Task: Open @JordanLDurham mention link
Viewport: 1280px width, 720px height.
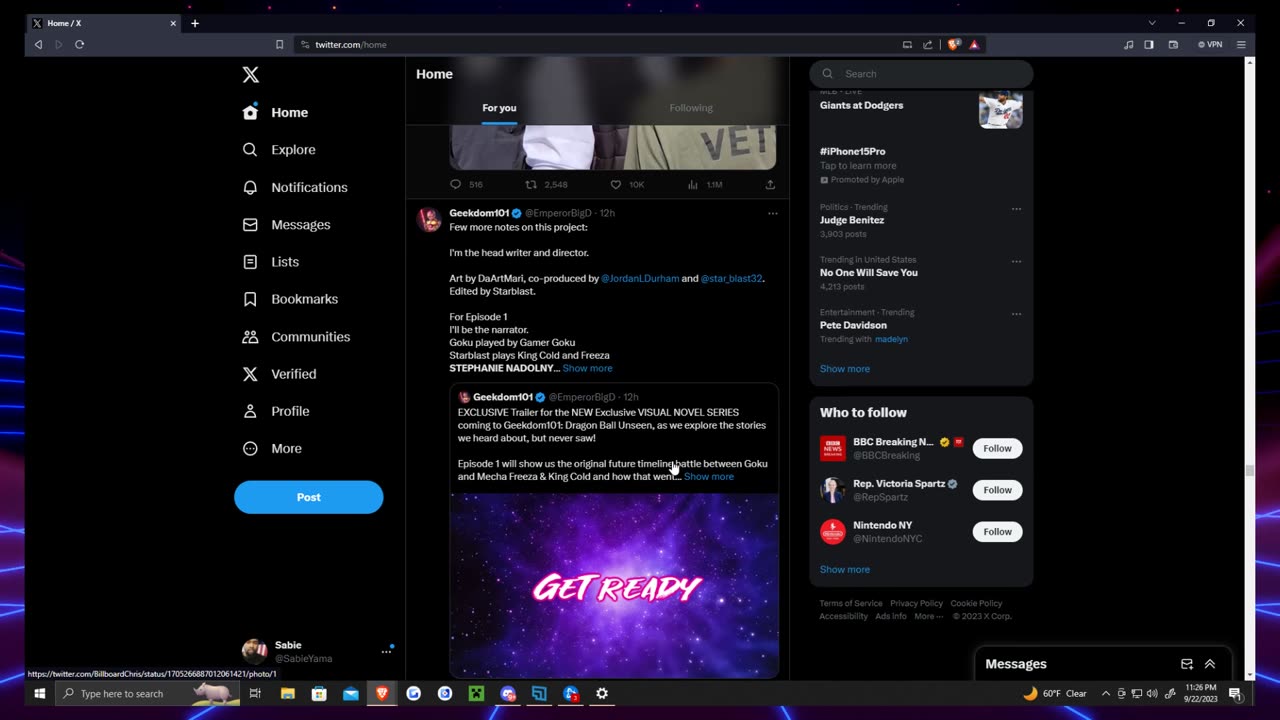Action: click(x=640, y=279)
